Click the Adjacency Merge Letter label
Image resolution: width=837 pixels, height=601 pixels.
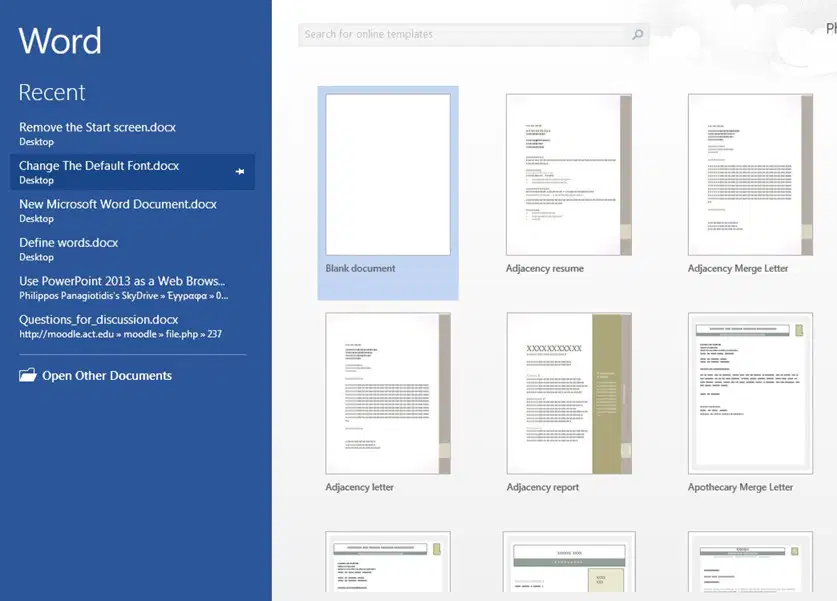point(738,268)
